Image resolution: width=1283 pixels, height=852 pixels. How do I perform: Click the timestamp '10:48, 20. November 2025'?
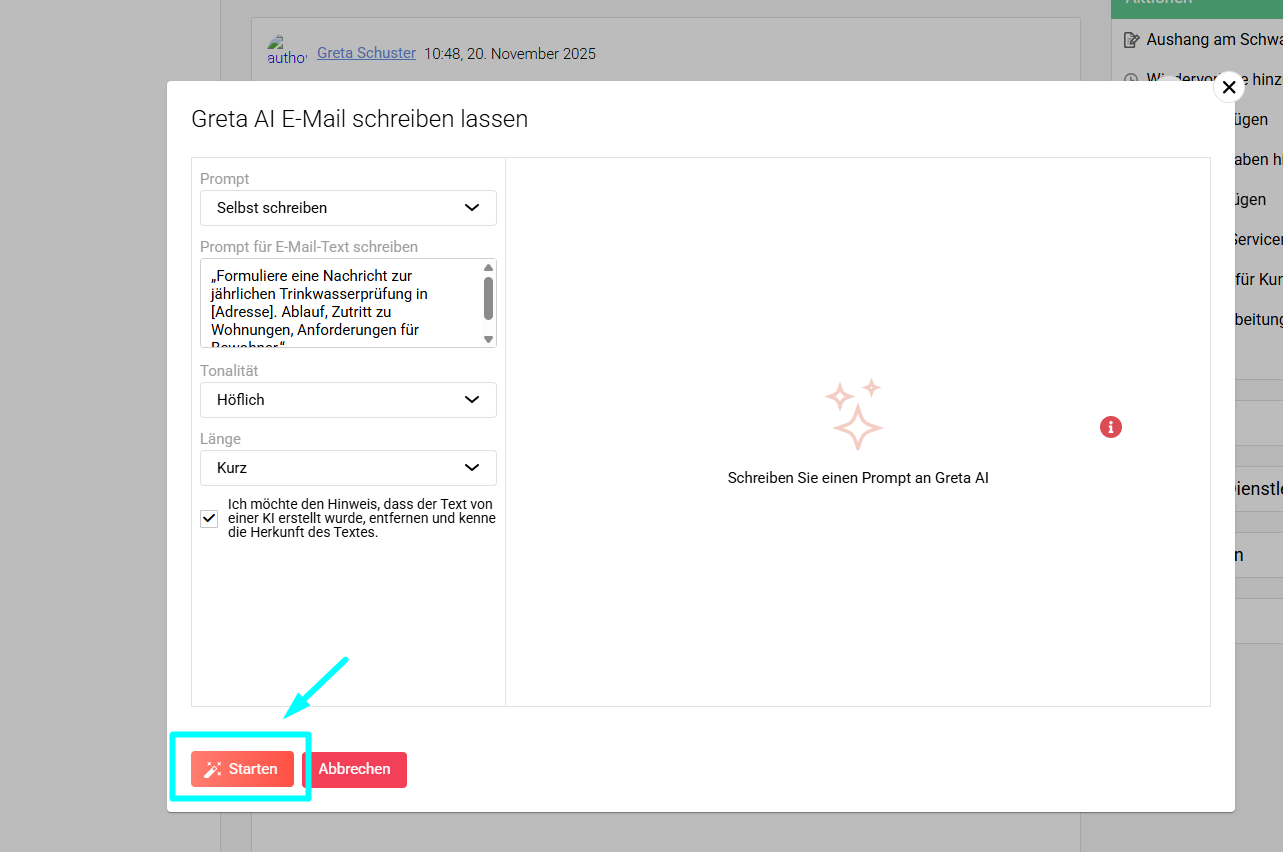coord(510,54)
